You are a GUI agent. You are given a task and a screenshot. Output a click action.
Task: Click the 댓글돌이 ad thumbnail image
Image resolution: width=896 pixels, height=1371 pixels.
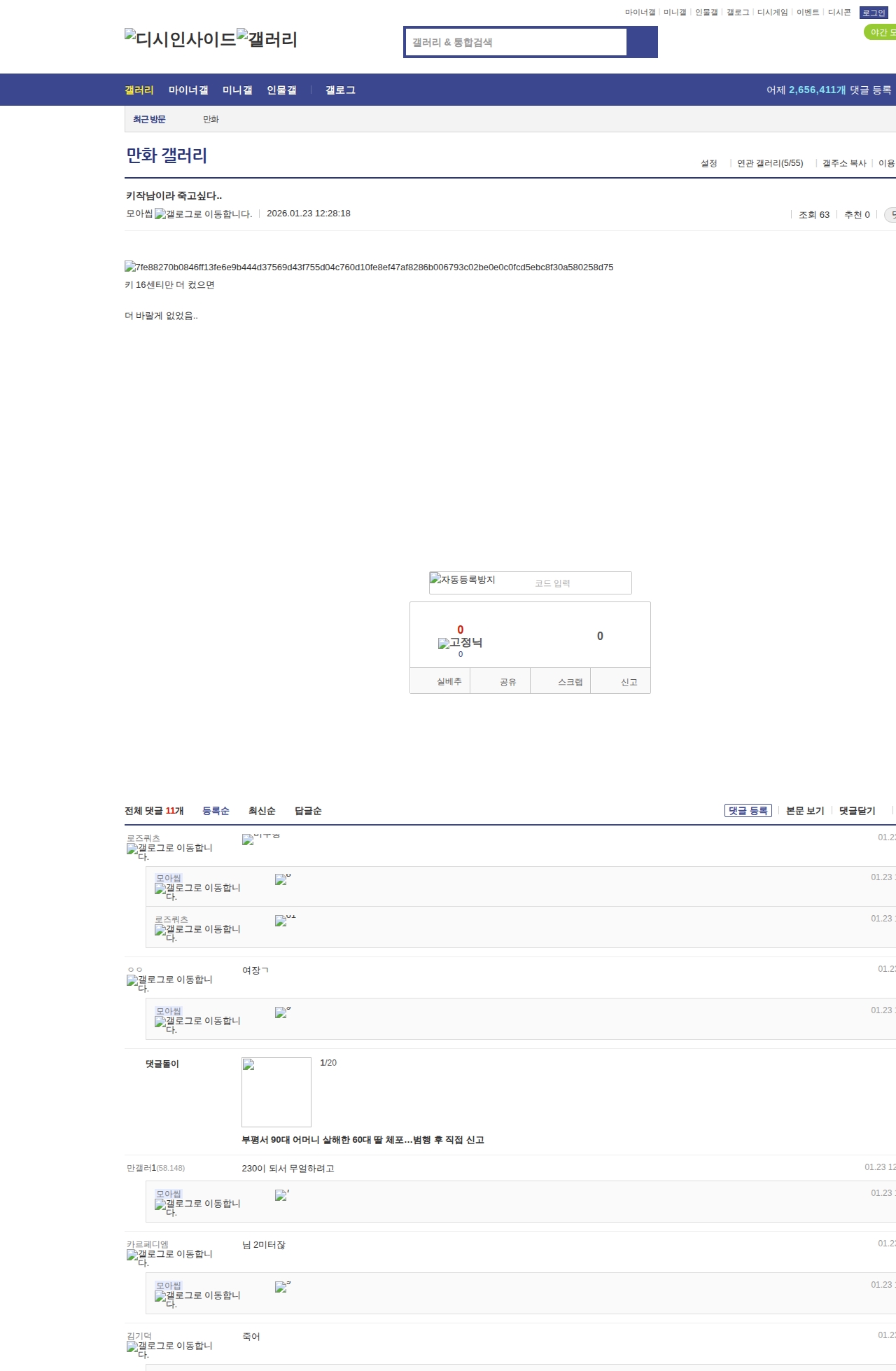pos(276,1092)
